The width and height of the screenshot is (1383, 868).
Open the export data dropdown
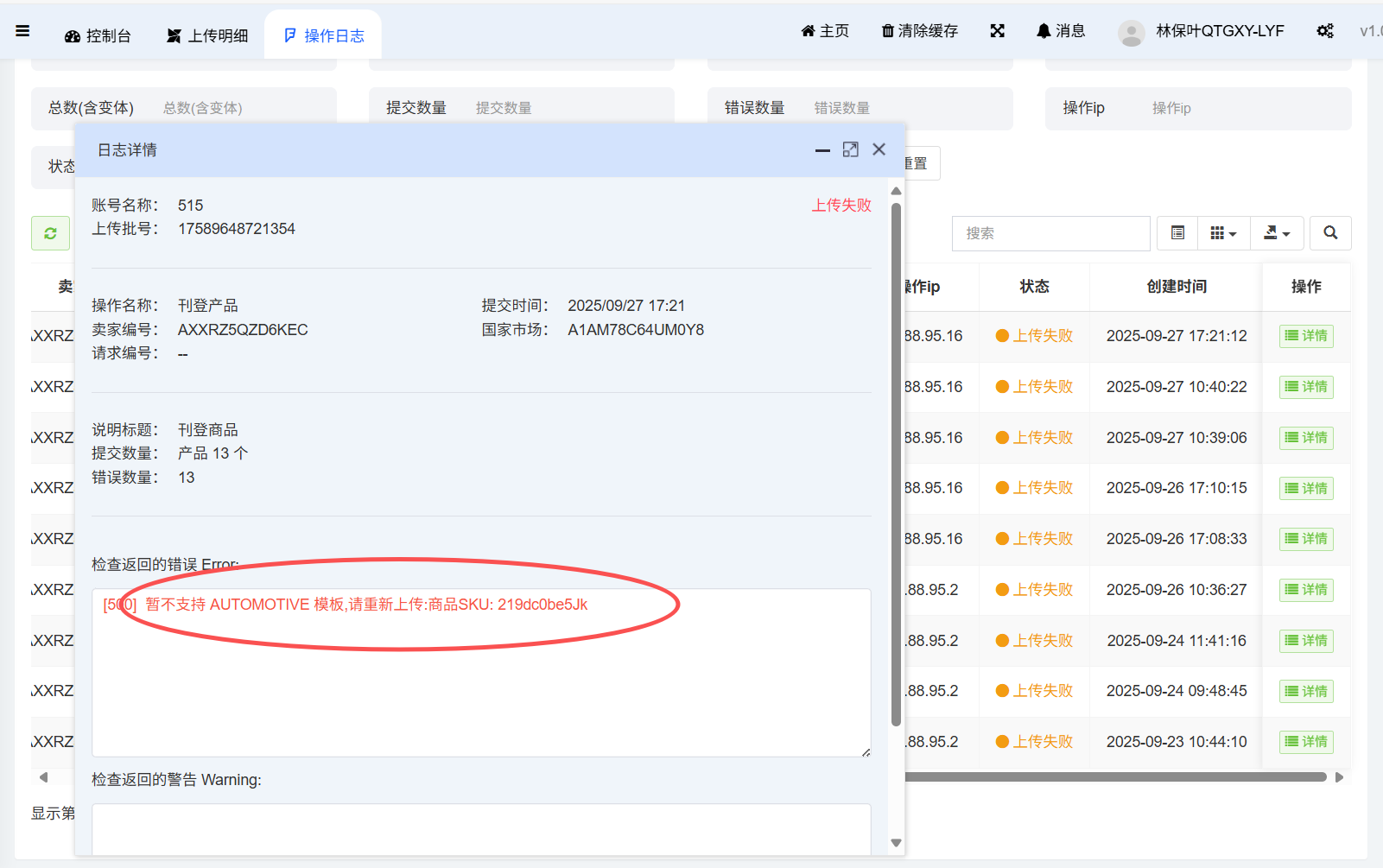click(1276, 233)
